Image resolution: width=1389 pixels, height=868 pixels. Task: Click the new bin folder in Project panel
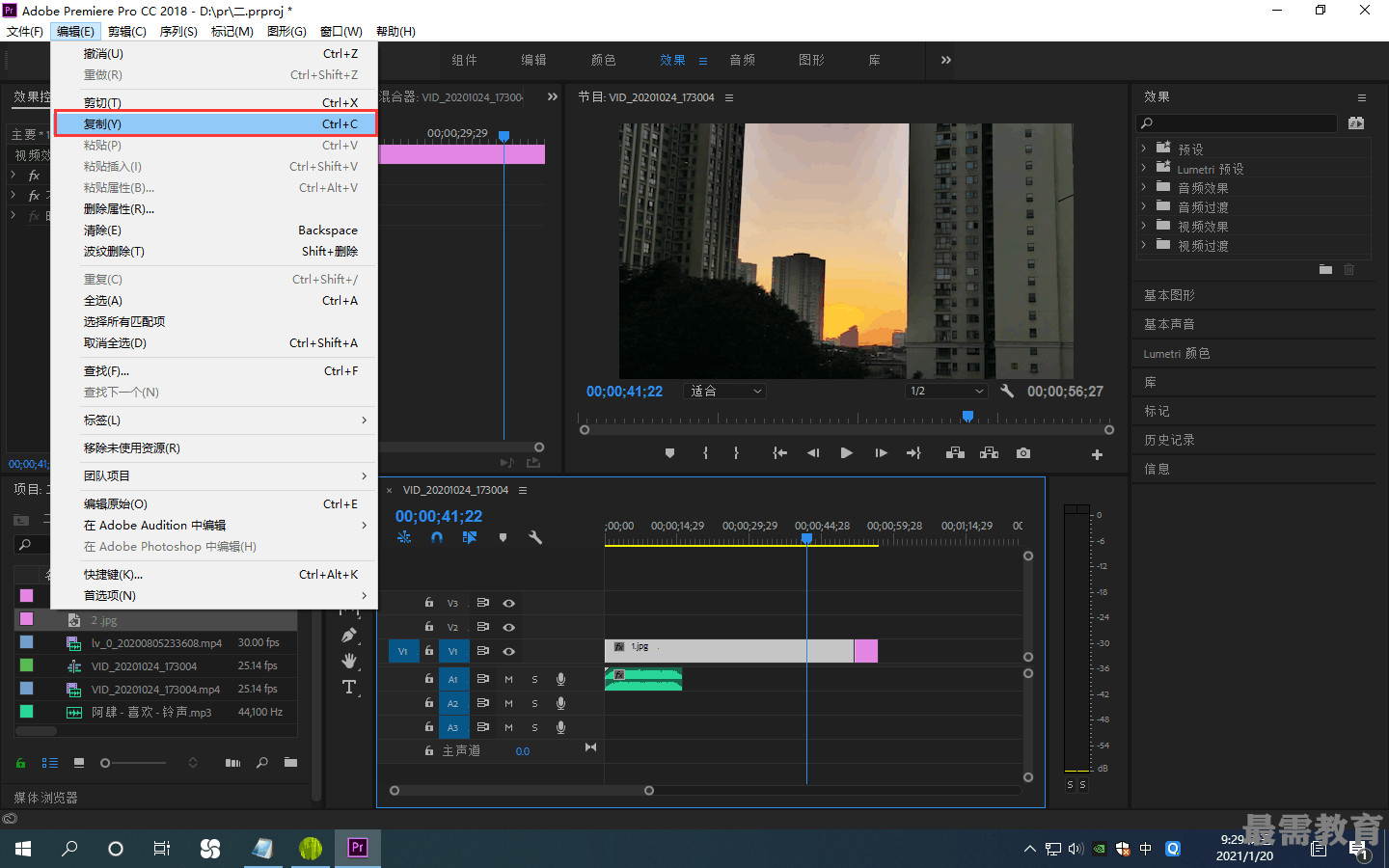[290, 763]
